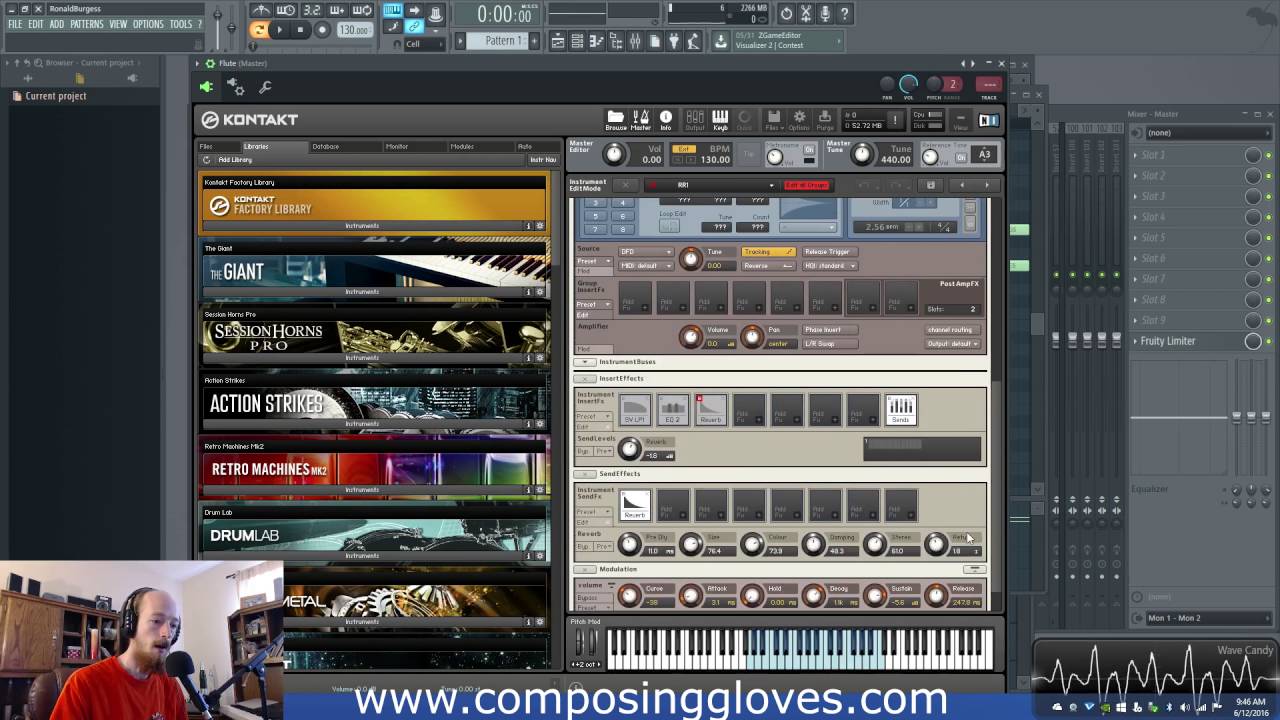Save the instrument using the disk icon
This screenshot has height=720, width=1280.
(930, 185)
